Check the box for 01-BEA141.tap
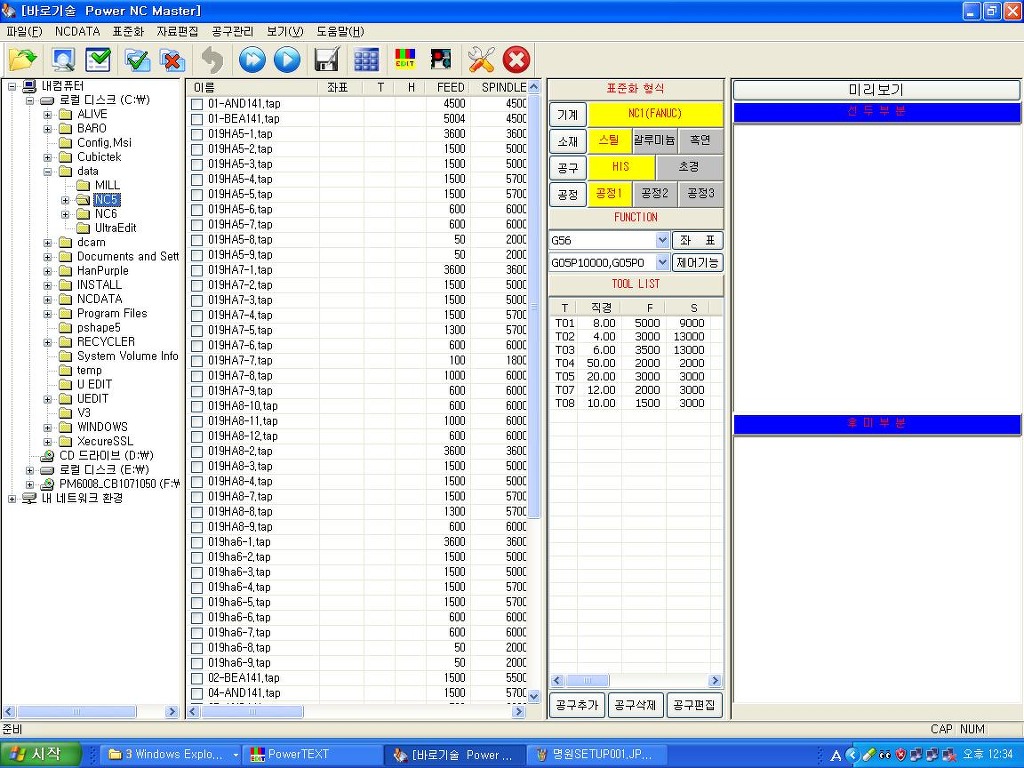The image size is (1024, 768). pyautogui.click(x=197, y=120)
